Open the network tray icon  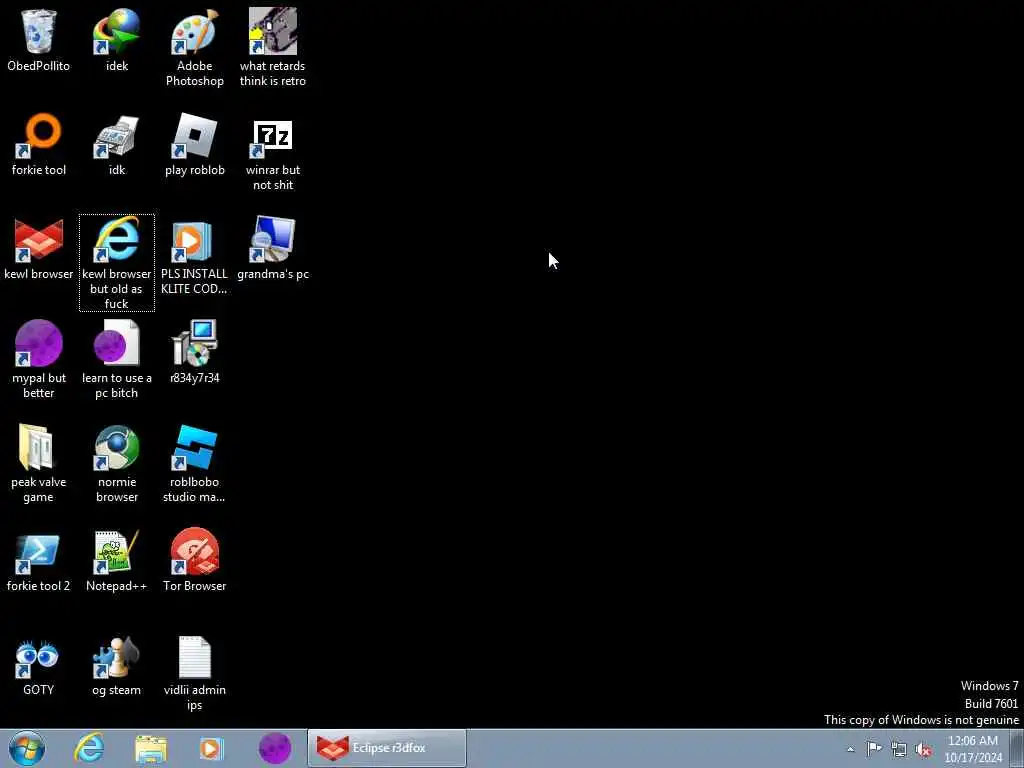899,749
